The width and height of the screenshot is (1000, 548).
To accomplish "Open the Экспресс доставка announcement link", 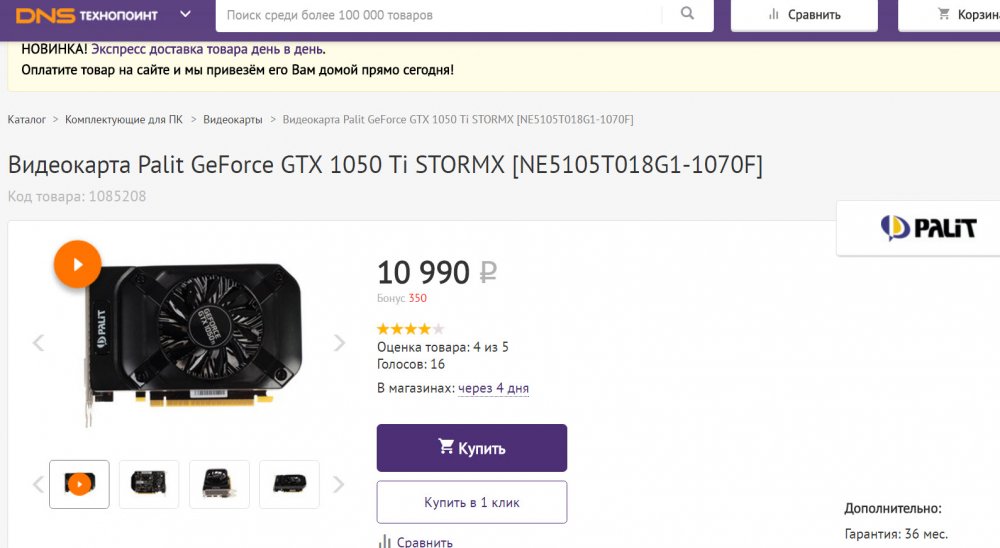I will point(208,49).
